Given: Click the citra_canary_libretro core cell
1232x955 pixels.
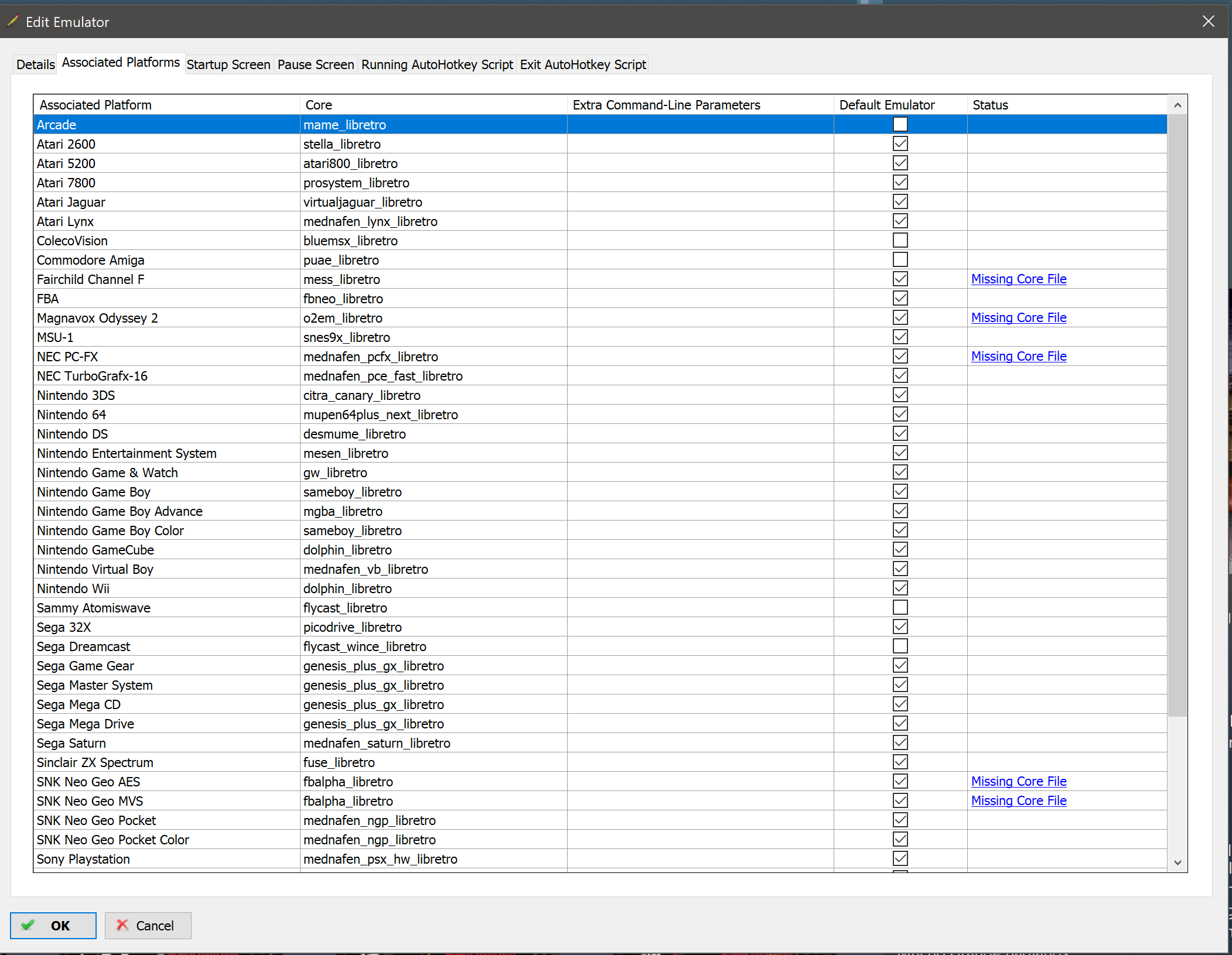Looking at the screenshot, I should (x=434, y=395).
